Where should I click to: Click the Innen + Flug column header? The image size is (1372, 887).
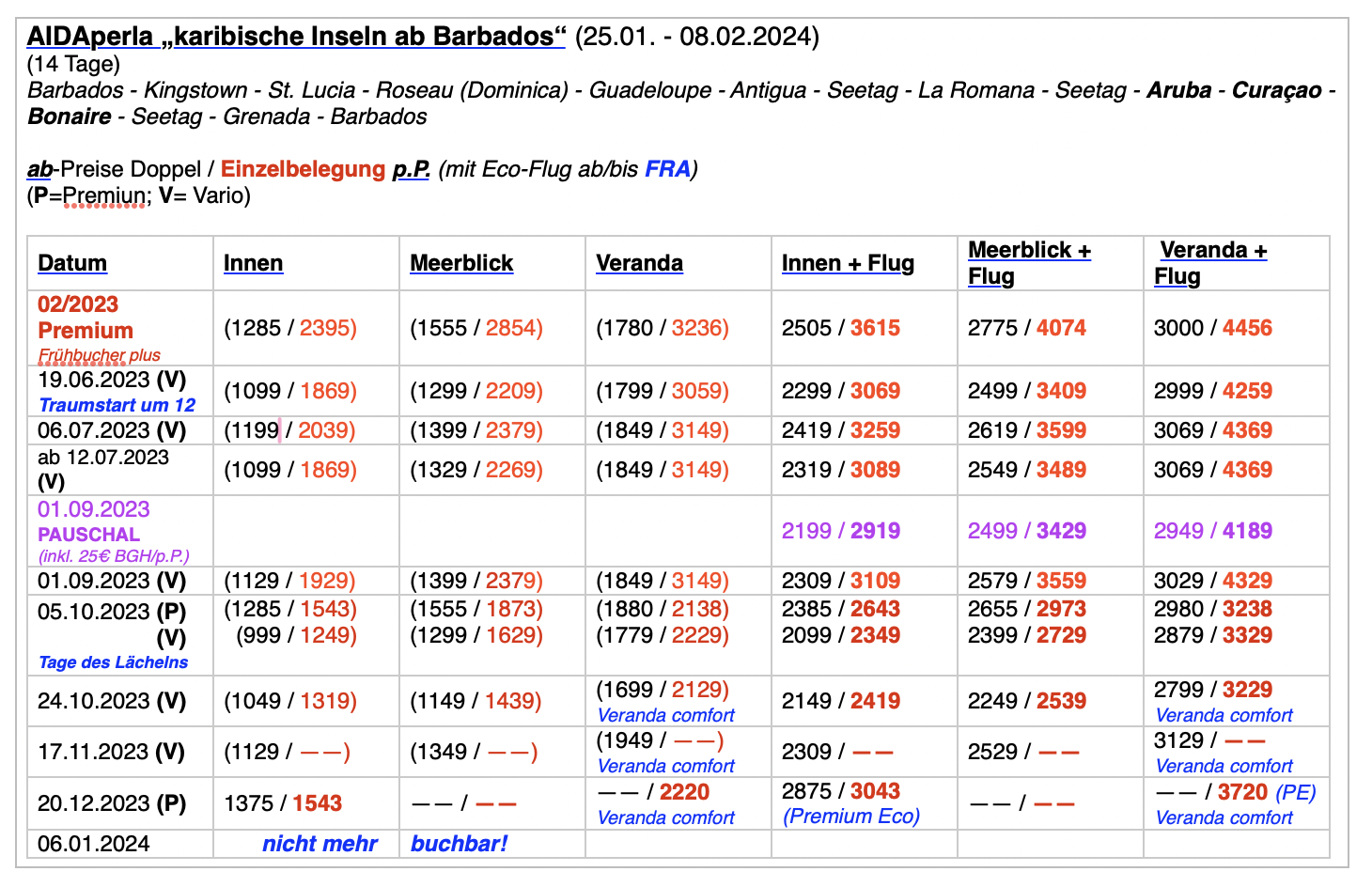coord(848,263)
